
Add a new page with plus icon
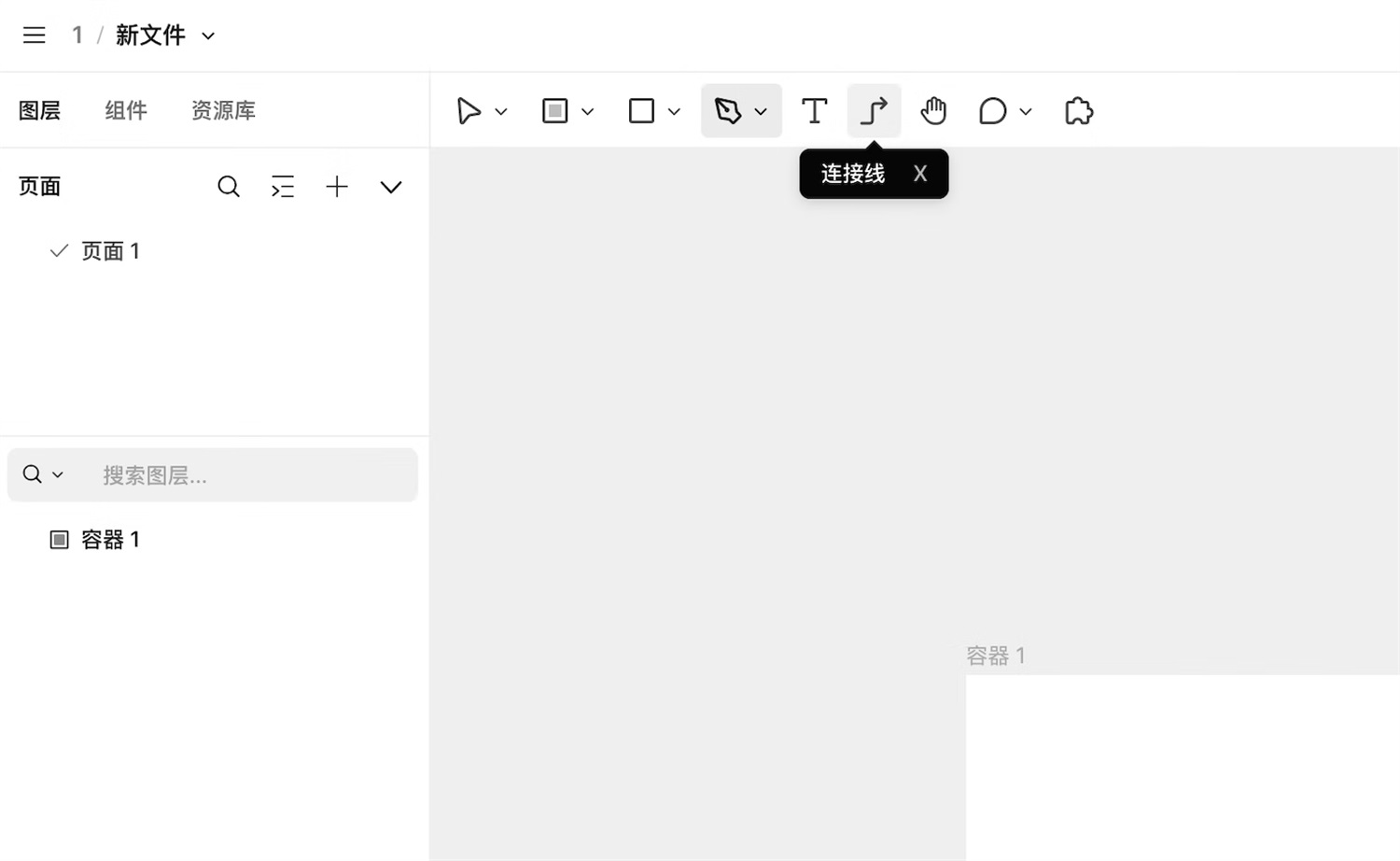[x=337, y=187]
